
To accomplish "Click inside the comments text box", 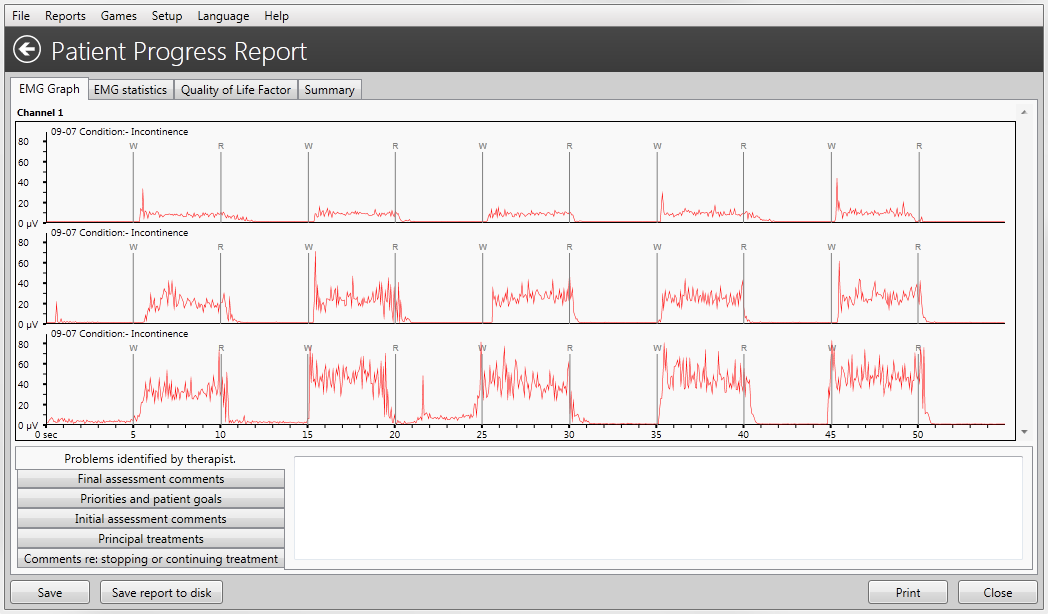I will click(x=657, y=508).
